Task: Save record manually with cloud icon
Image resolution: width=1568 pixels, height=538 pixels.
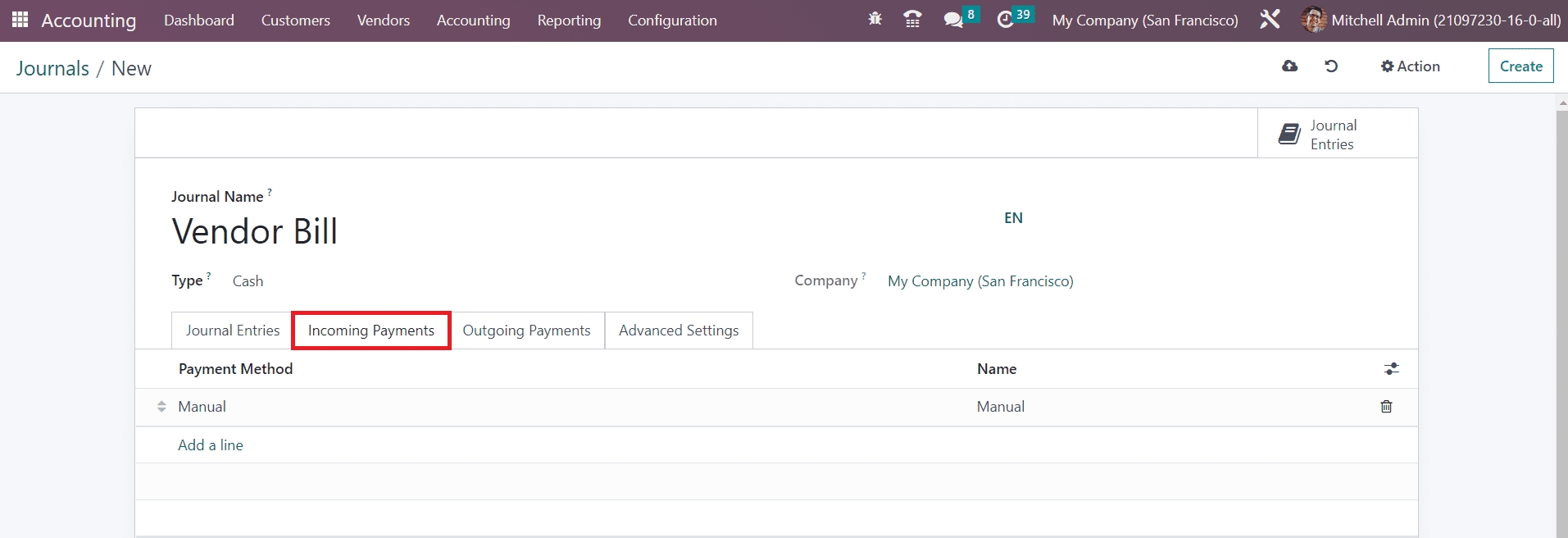Action: (1289, 66)
